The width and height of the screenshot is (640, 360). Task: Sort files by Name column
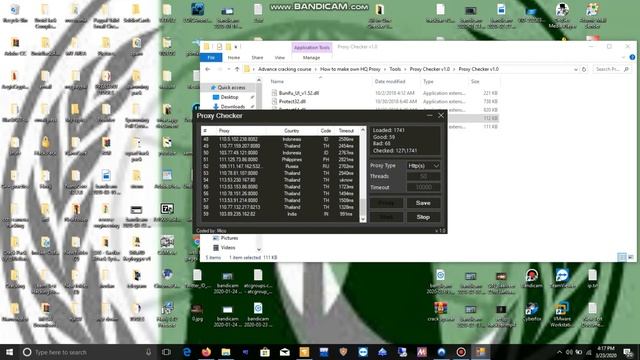(277, 82)
